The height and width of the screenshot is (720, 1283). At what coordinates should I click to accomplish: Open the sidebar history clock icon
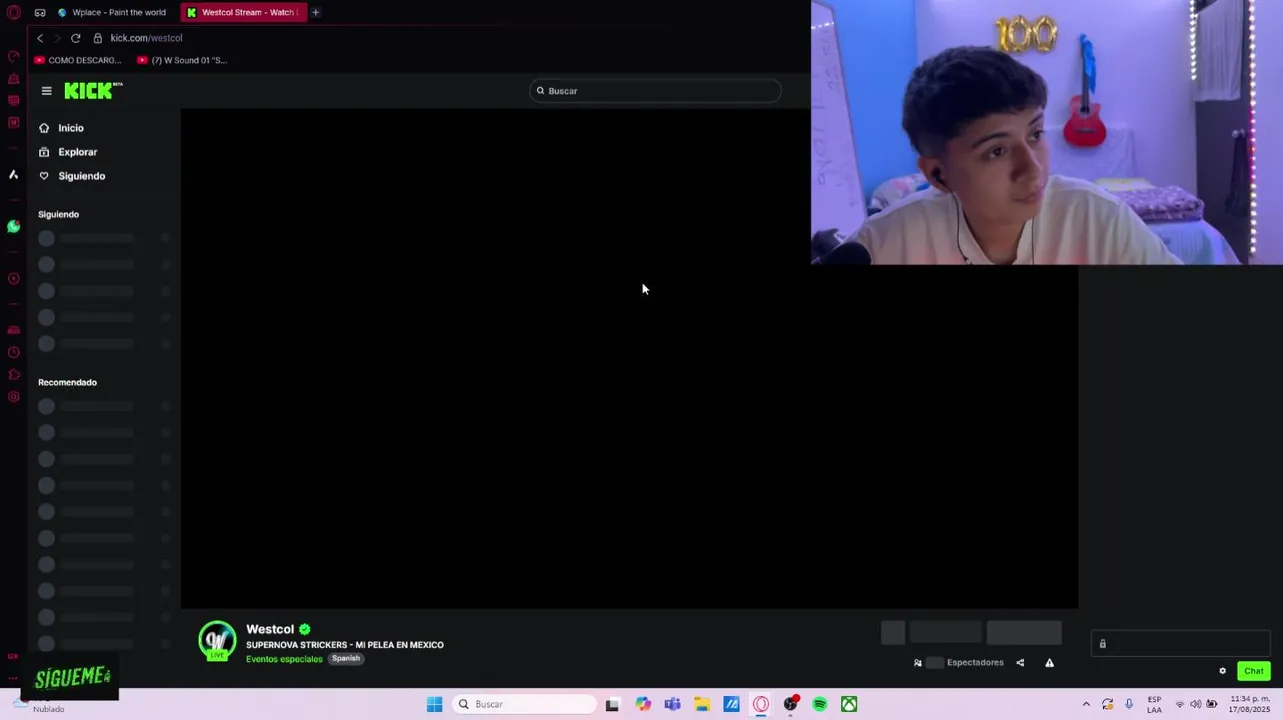pos(13,352)
